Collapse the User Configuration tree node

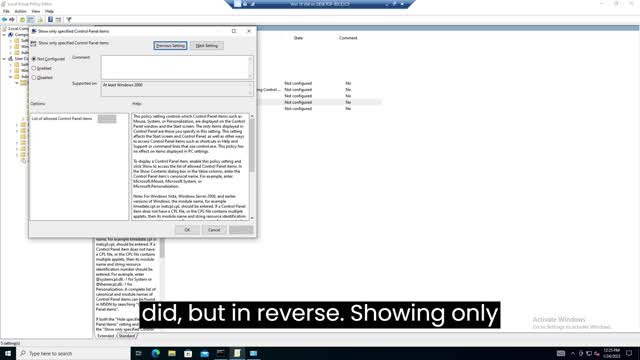(x=4, y=59)
